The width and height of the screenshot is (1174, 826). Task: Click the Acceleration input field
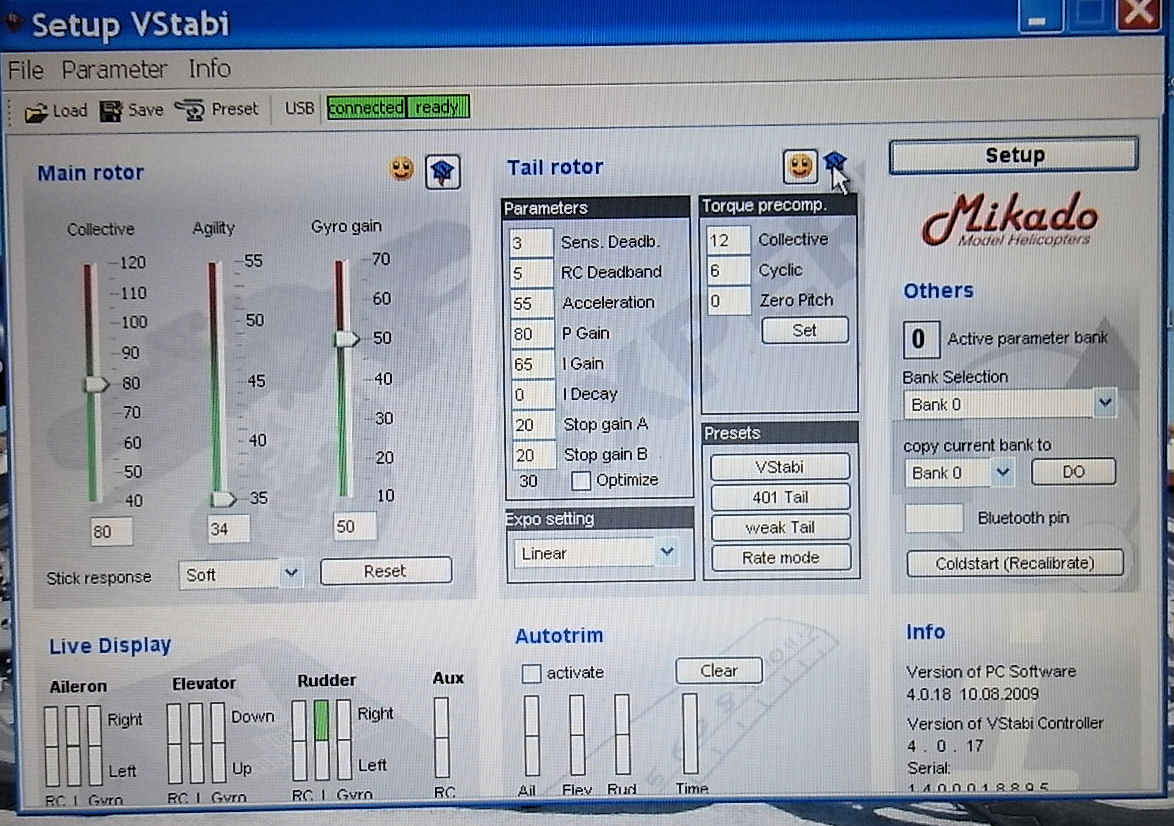(531, 303)
